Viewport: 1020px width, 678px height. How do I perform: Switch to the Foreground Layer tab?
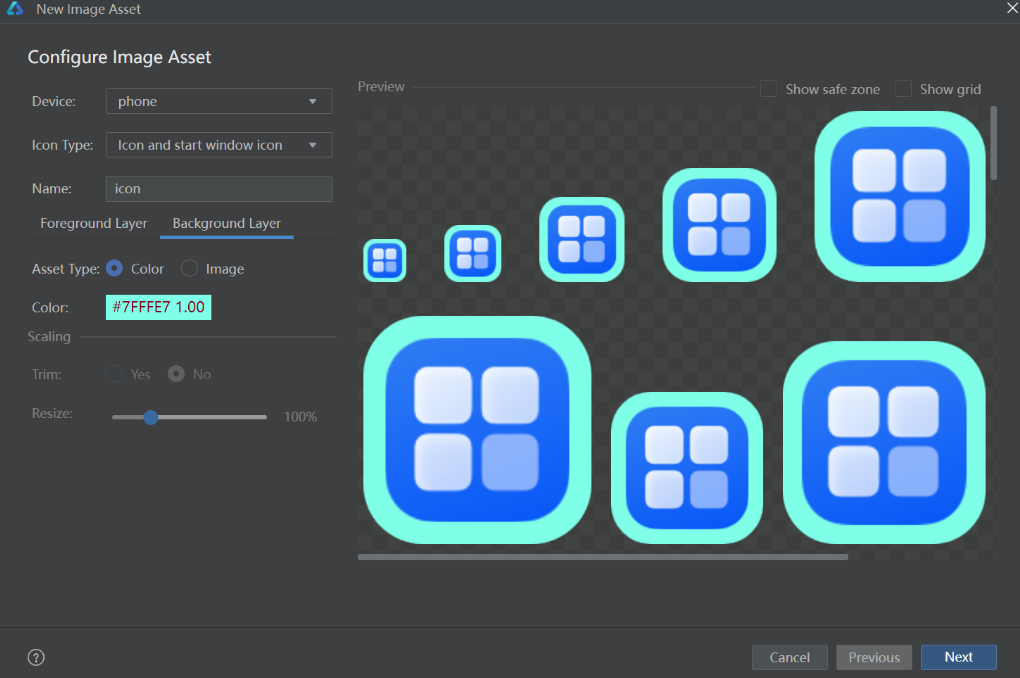tap(93, 223)
